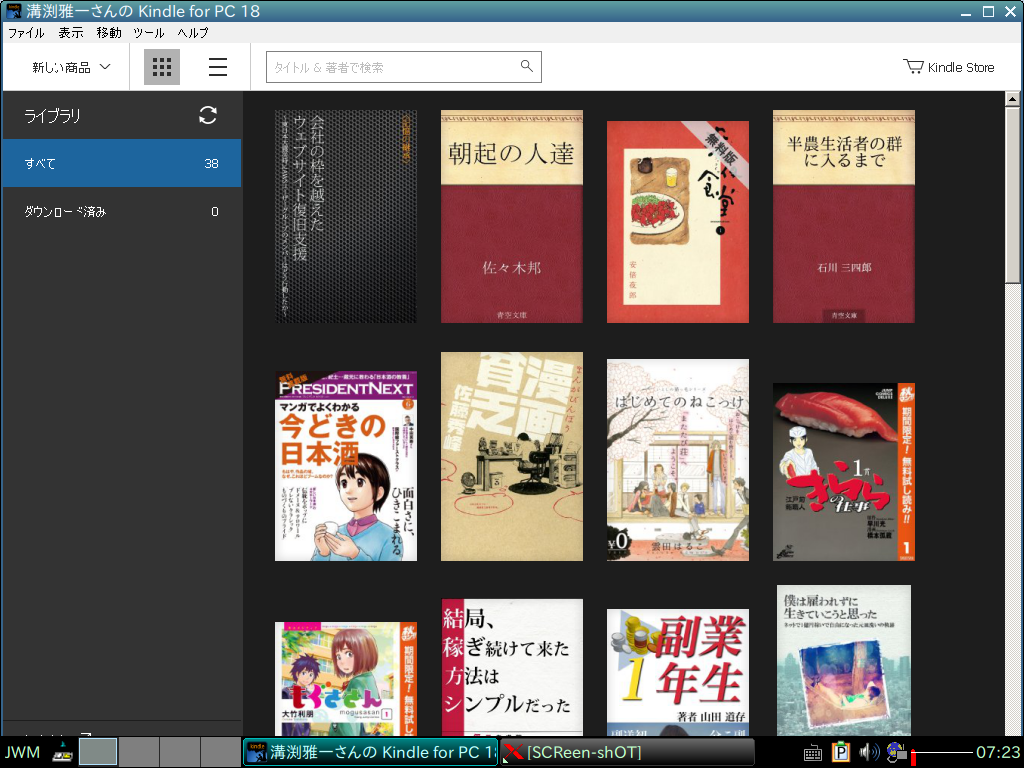This screenshot has width=1024, height=768.
Task: Open PRESIDENT NEXT 今どきの日本酒 magazine
Action: coord(345,466)
